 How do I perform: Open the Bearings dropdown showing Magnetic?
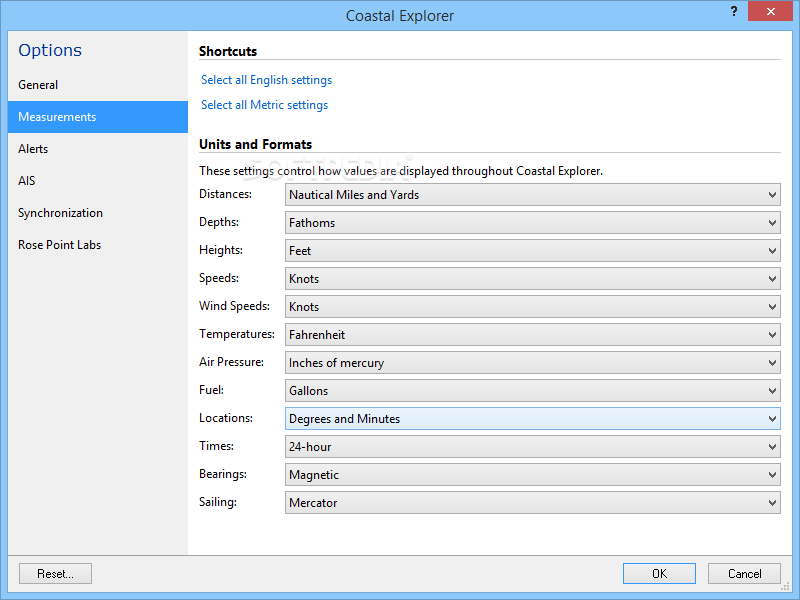click(533, 475)
